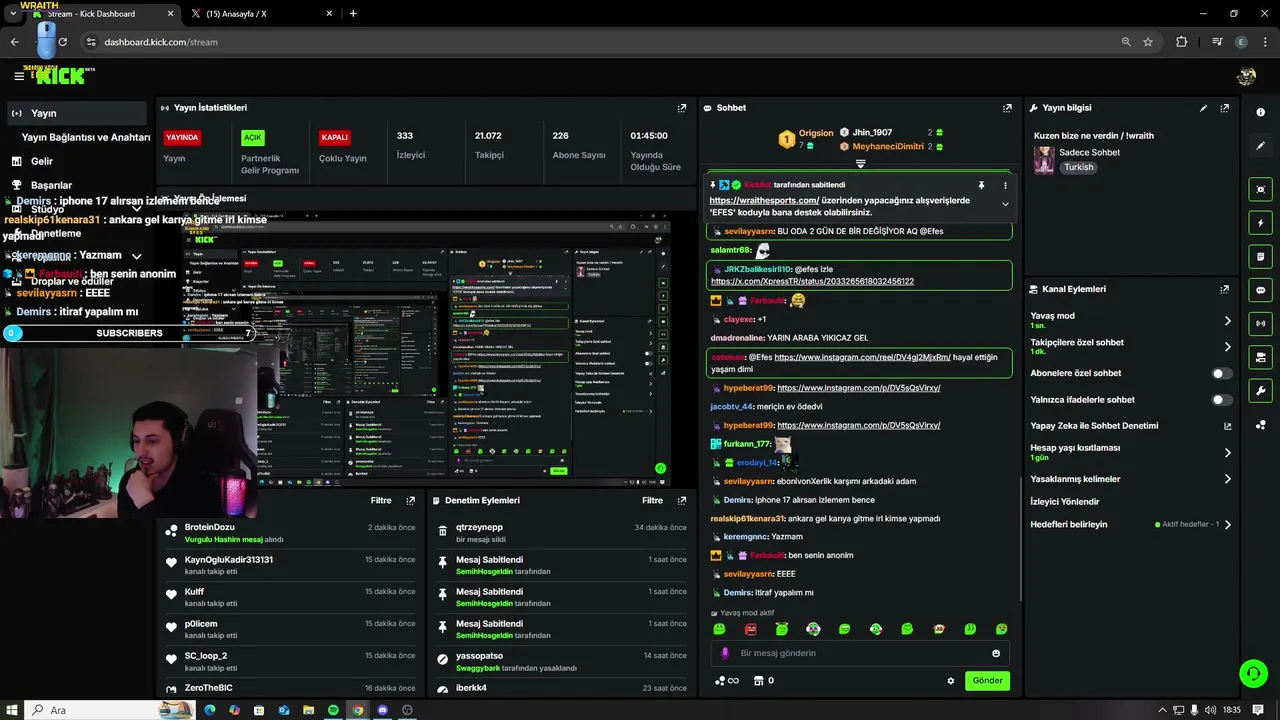
Task: Switch to the Anasayfa / X browser tab
Action: [260, 14]
